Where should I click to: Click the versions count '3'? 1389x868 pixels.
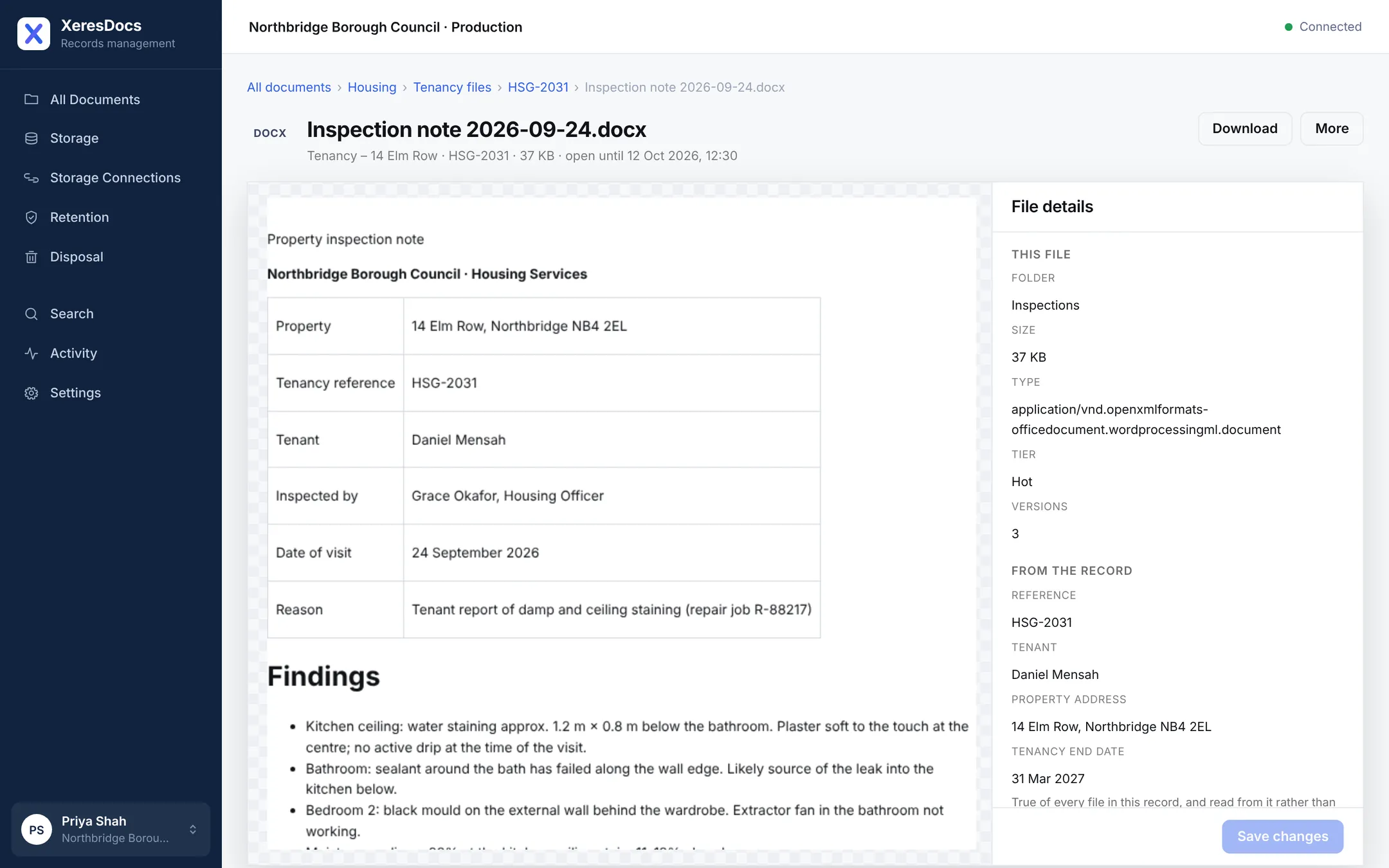coord(1015,534)
